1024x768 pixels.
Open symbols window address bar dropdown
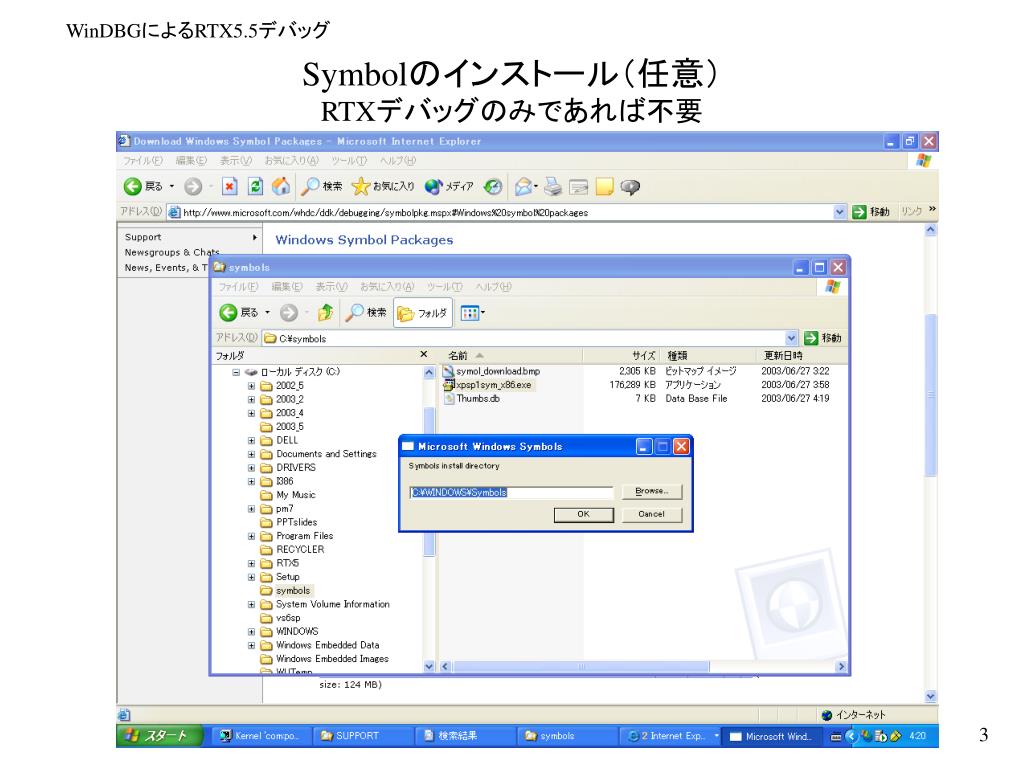point(792,338)
